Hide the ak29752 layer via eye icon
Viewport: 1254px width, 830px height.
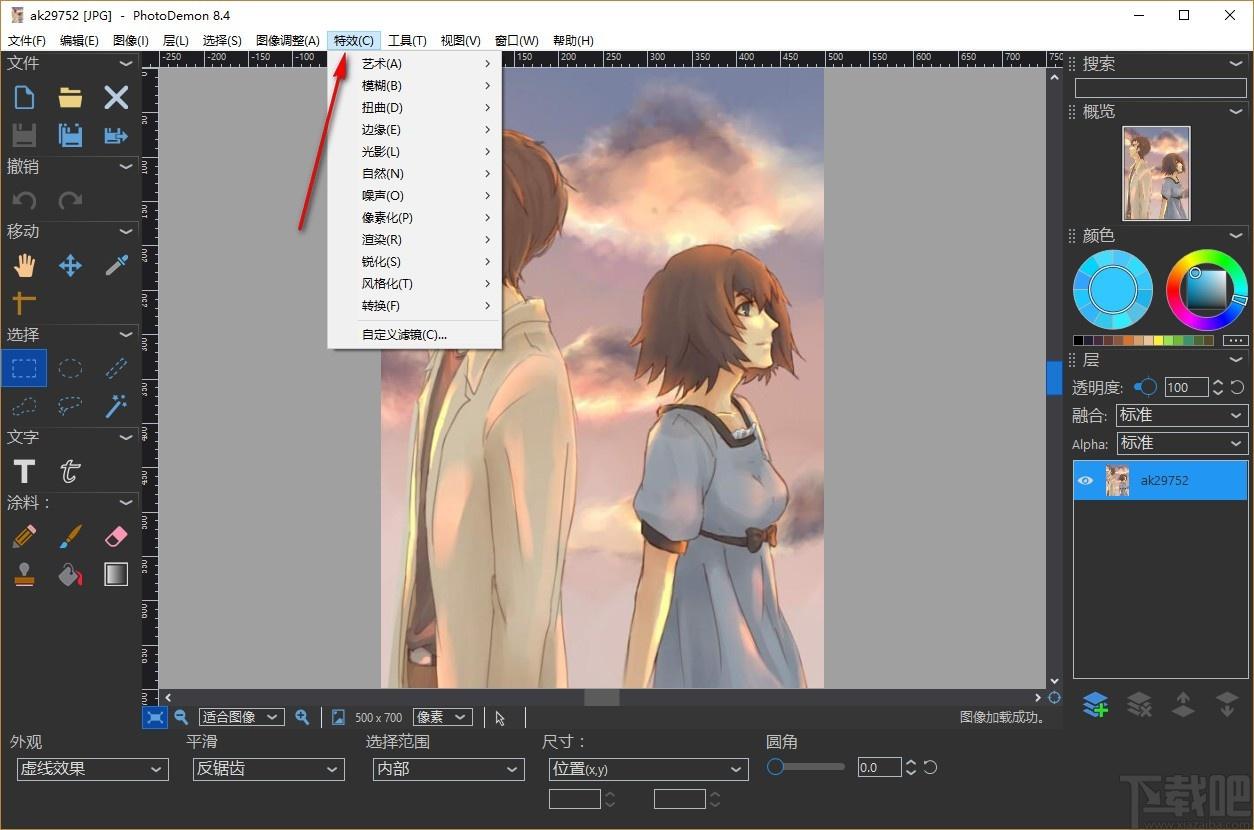pyautogui.click(x=1086, y=481)
